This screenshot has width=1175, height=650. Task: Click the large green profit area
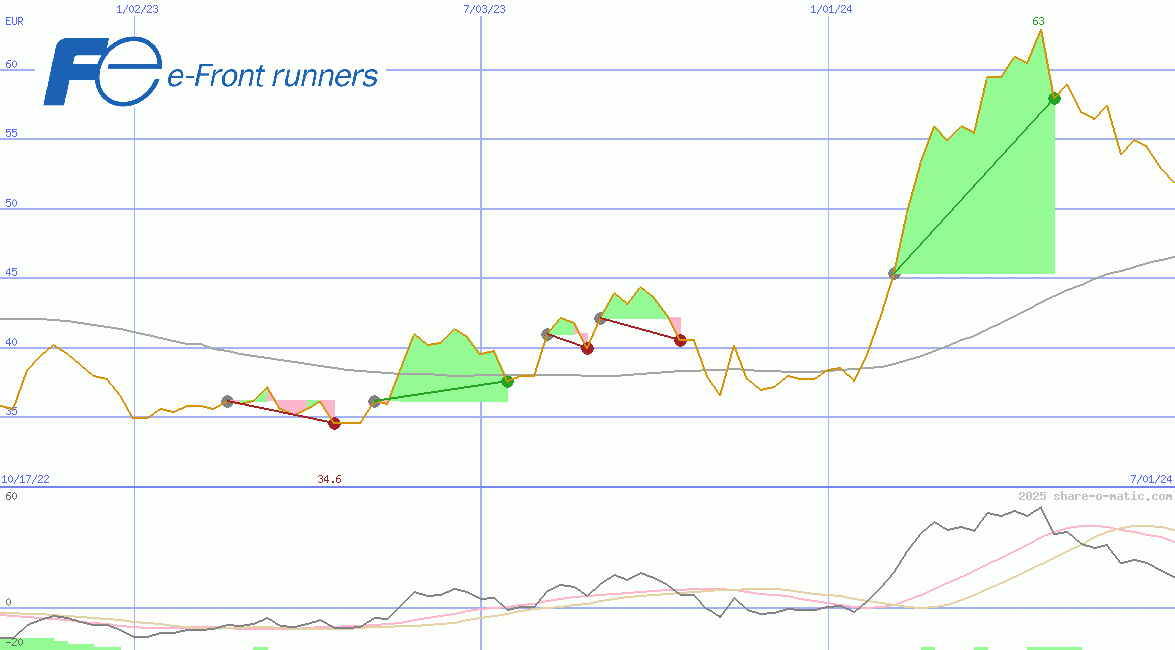pos(990,200)
